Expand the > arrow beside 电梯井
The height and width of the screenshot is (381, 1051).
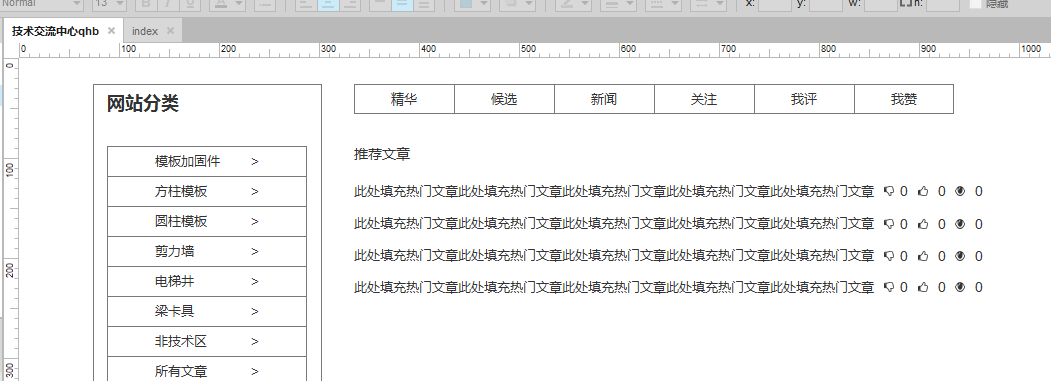pyautogui.click(x=255, y=282)
